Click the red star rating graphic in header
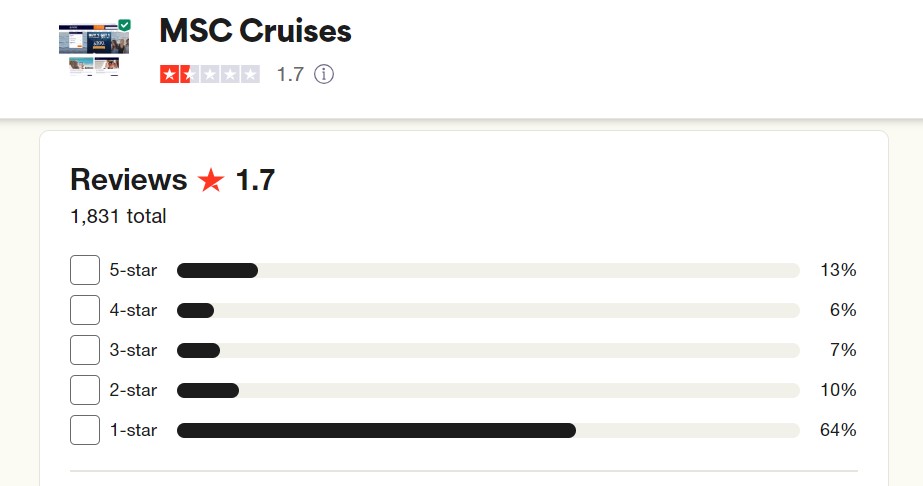The image size is (923, 486). (210, 74)
